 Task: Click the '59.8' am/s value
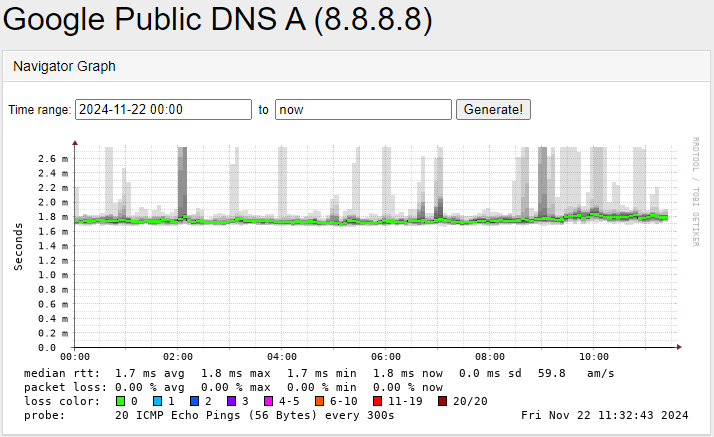pos(551,373)
